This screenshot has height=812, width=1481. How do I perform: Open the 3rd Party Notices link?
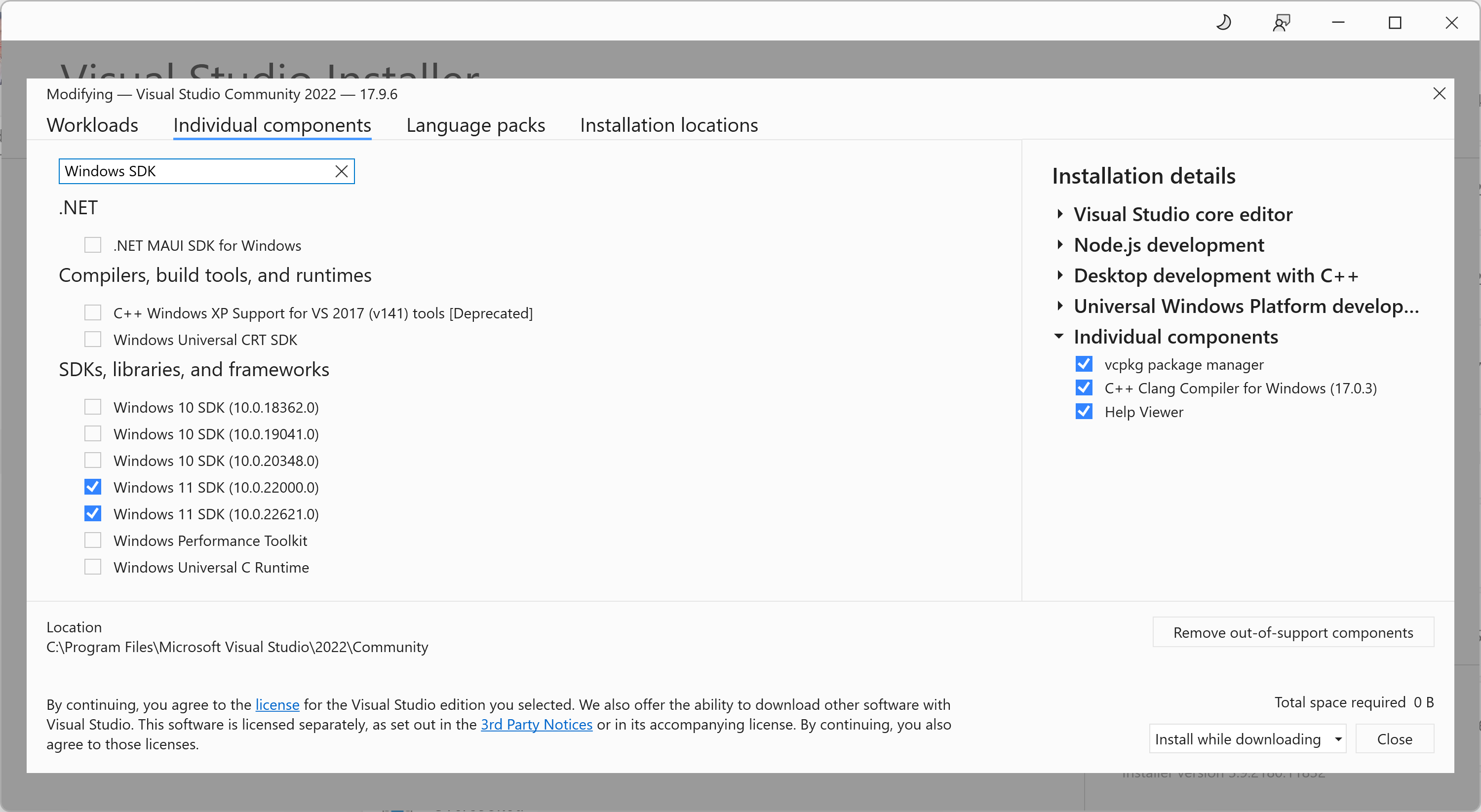click(537, 725)
